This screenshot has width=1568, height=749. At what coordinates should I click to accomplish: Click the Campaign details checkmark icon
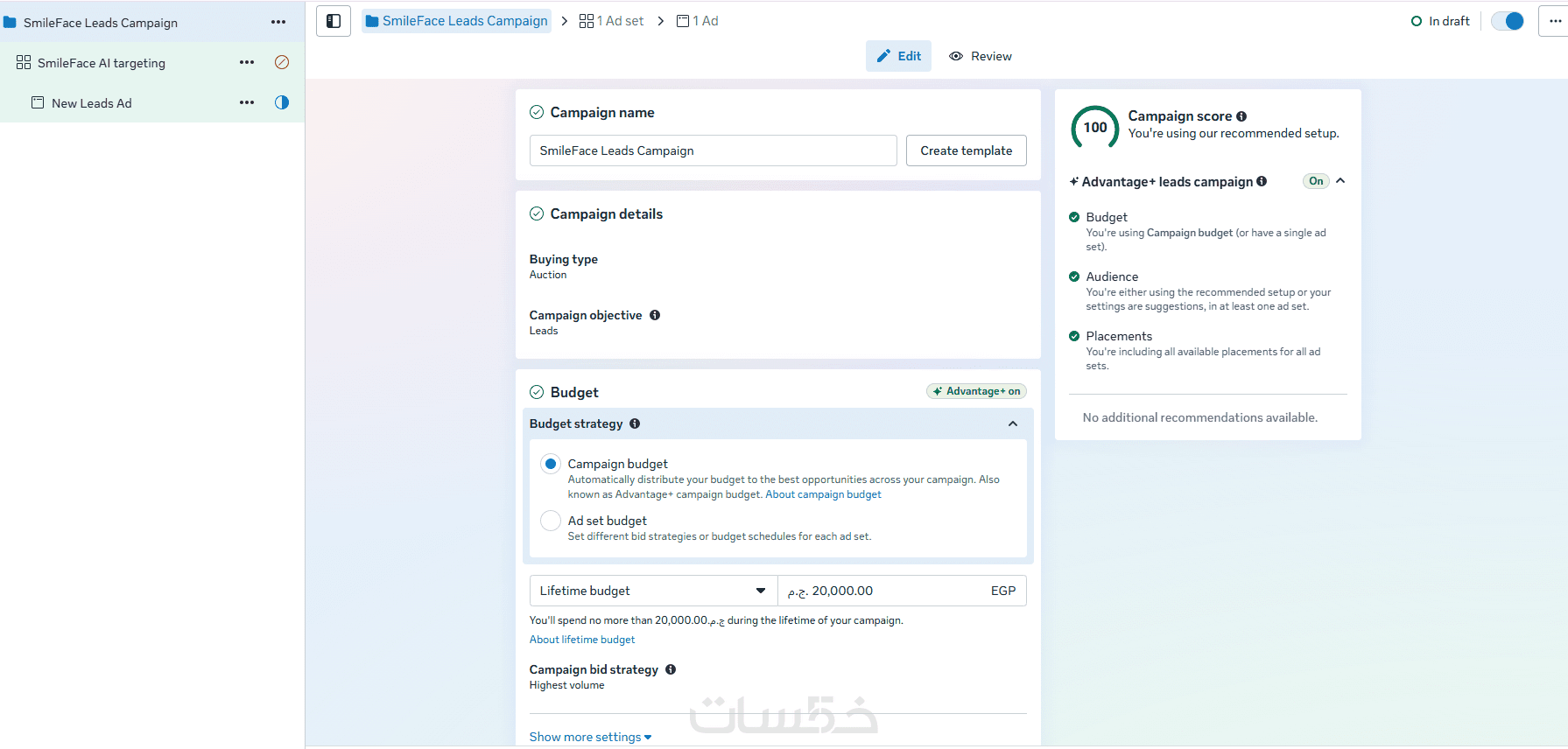(x=537, y=213)
